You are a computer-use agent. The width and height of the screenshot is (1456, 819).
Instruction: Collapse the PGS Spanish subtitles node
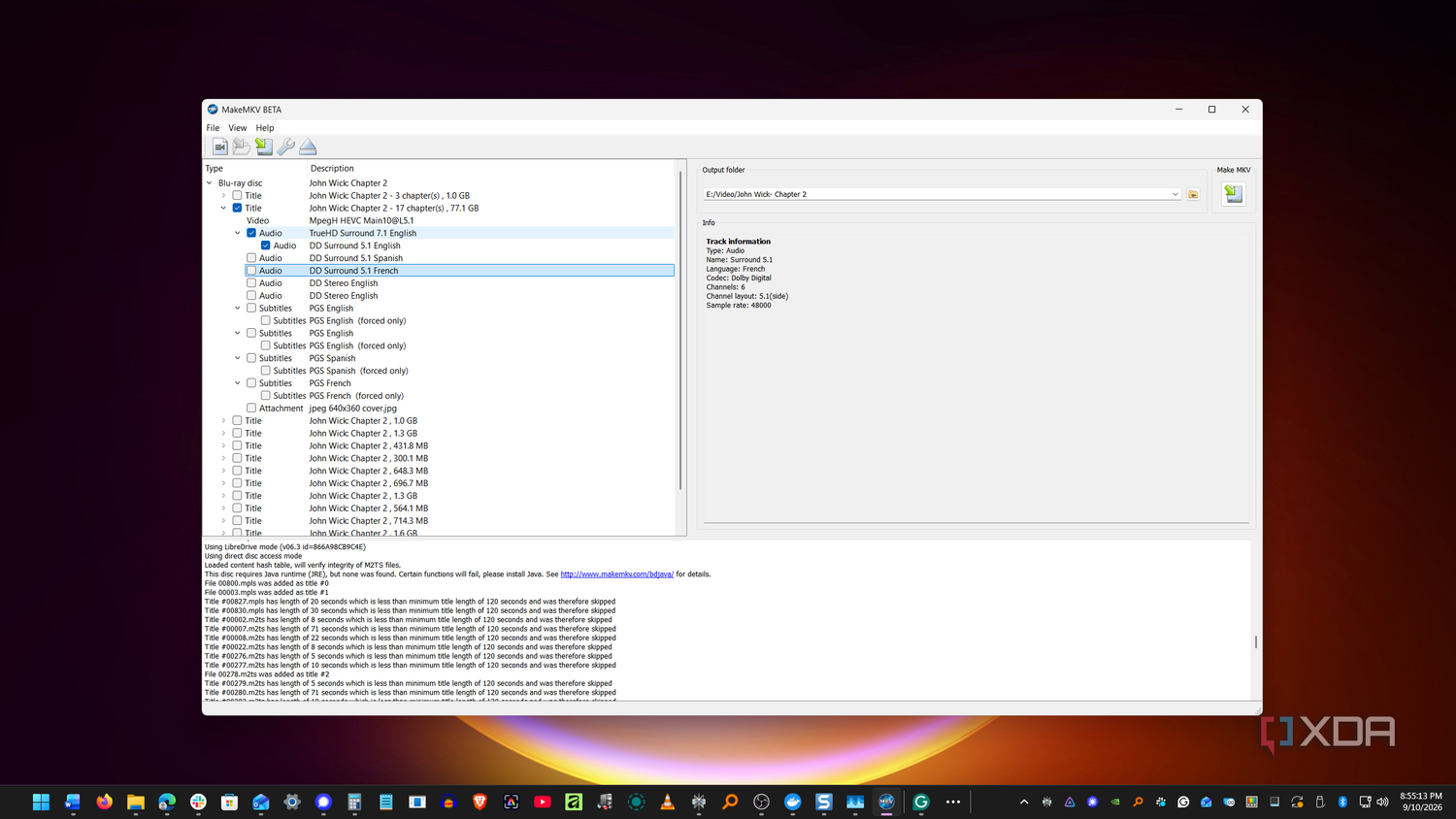(238, 358)
